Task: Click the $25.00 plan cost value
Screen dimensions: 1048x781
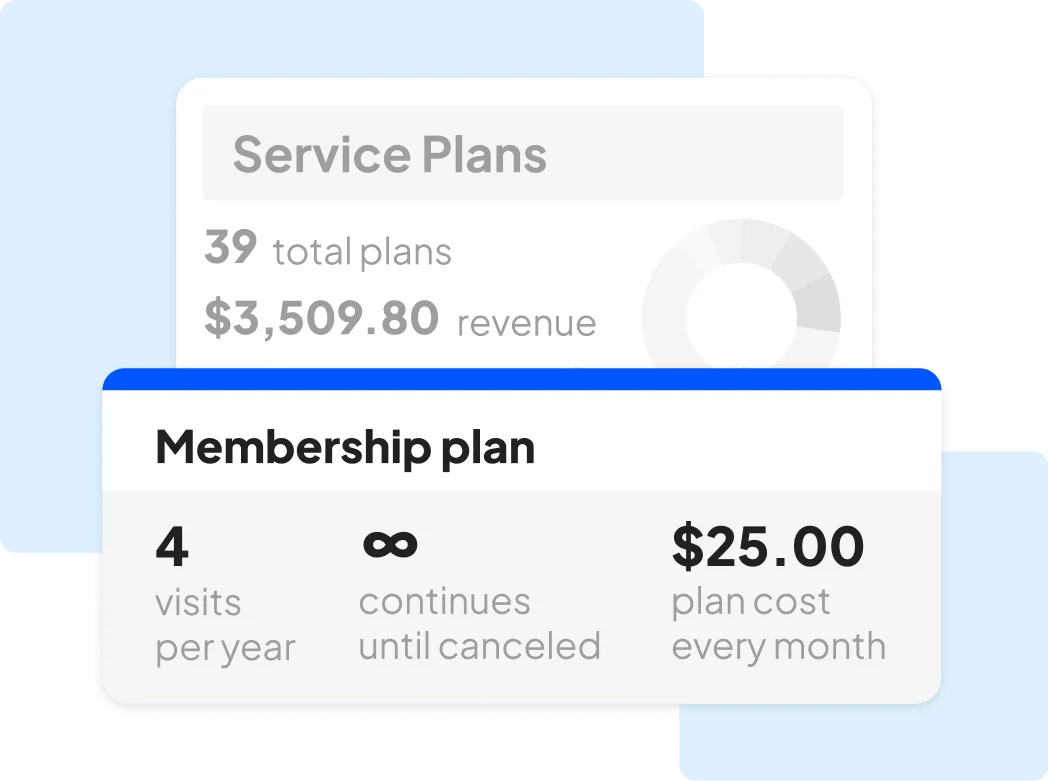Action: tap(768, 546)
